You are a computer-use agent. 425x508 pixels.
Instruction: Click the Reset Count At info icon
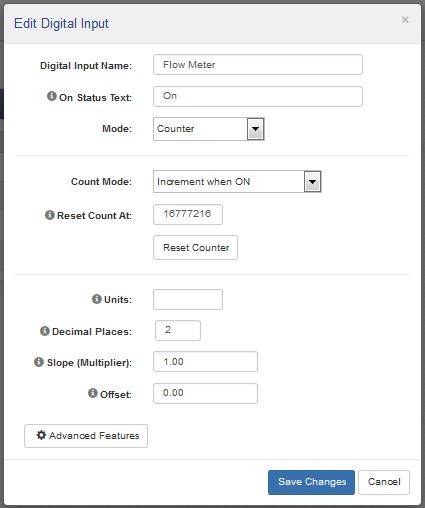(50, 215)
